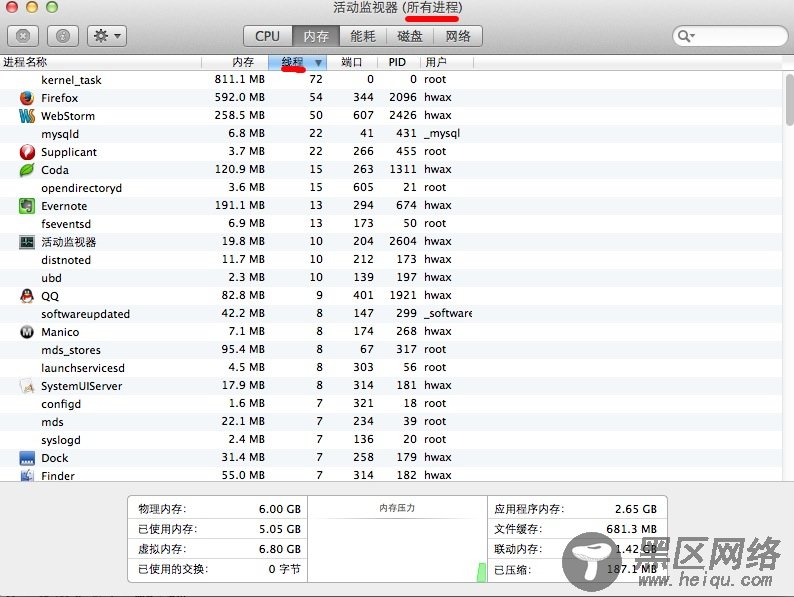Click the Finder process icon
The height and width of the screenshot is (597, 794).
[27, 475]
